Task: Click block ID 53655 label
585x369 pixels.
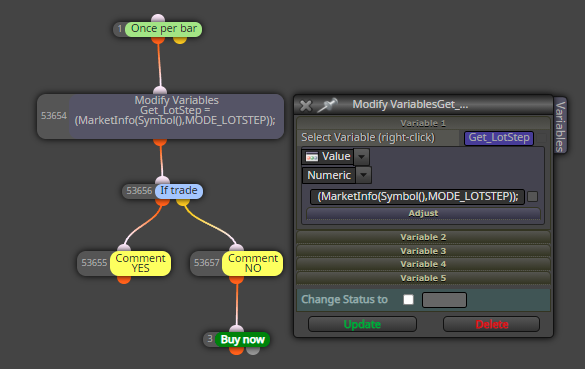Action: point(94,263)
